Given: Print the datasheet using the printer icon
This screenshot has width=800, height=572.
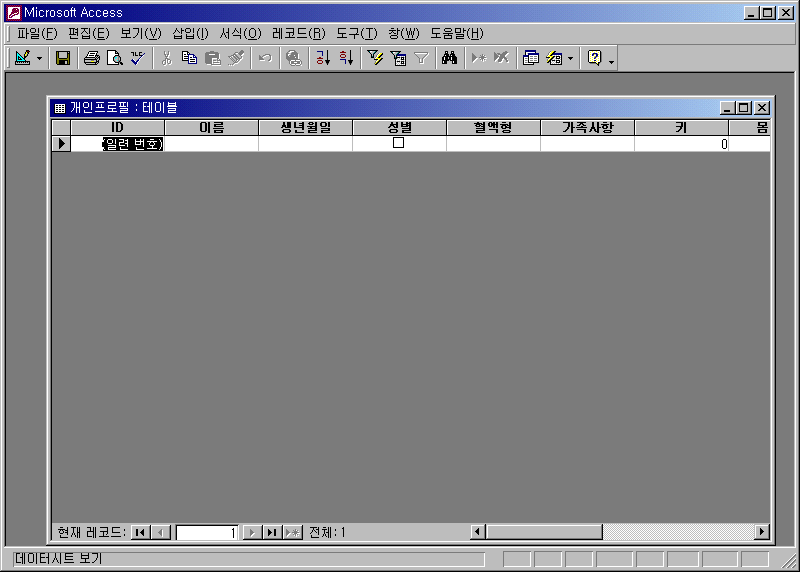Looking at the screenshot, I should click(x=92, y=58).
